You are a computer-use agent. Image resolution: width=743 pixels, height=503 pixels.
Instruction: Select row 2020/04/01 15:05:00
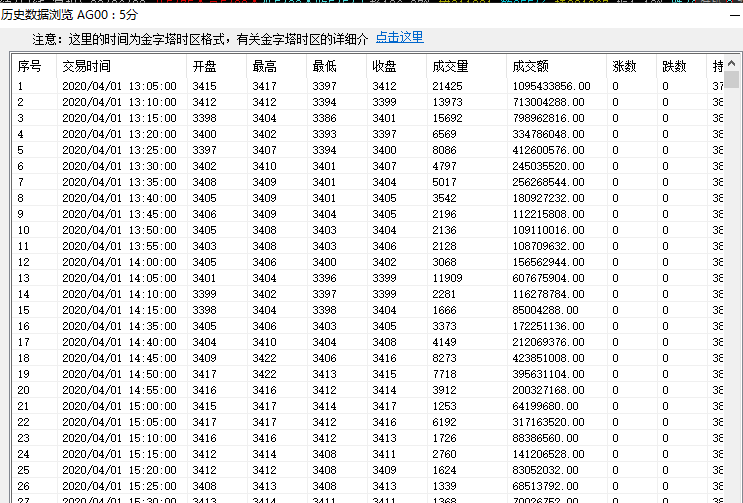point(369,422)
